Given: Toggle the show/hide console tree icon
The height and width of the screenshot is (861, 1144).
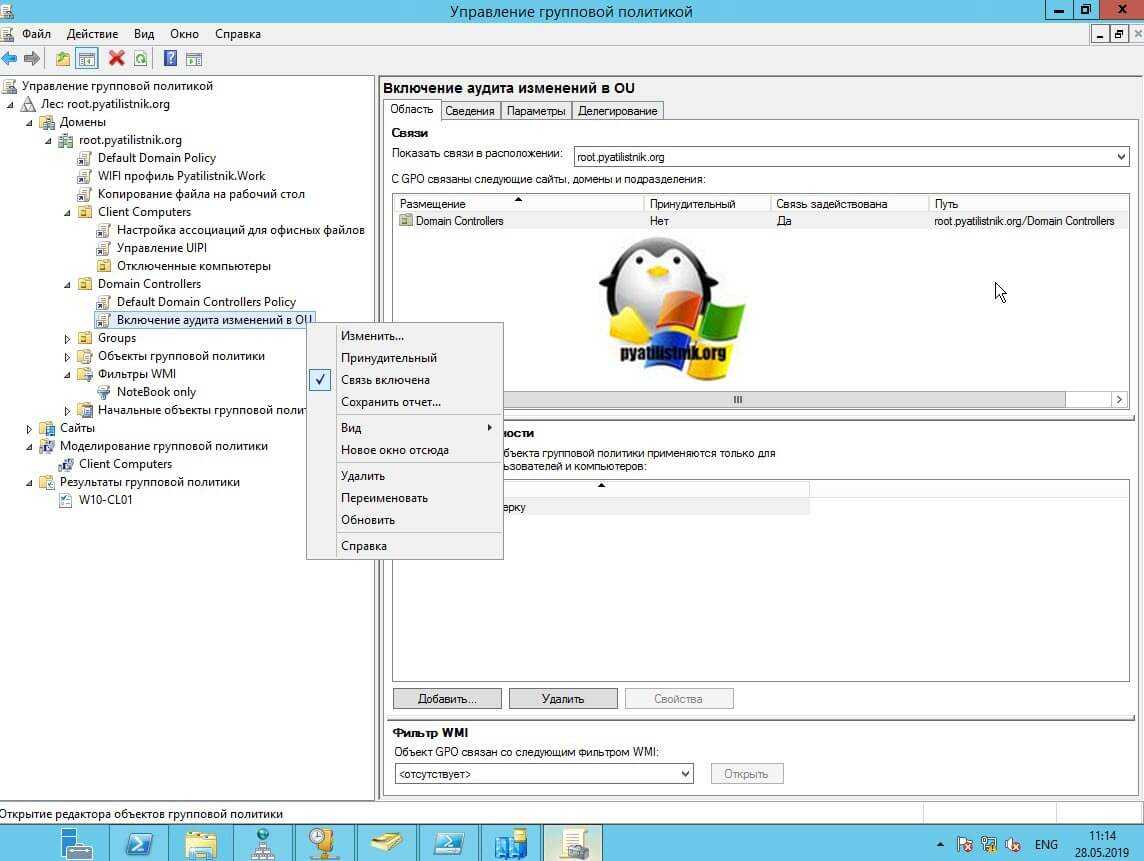Looking at the screenshot, I should pos(87,59).
